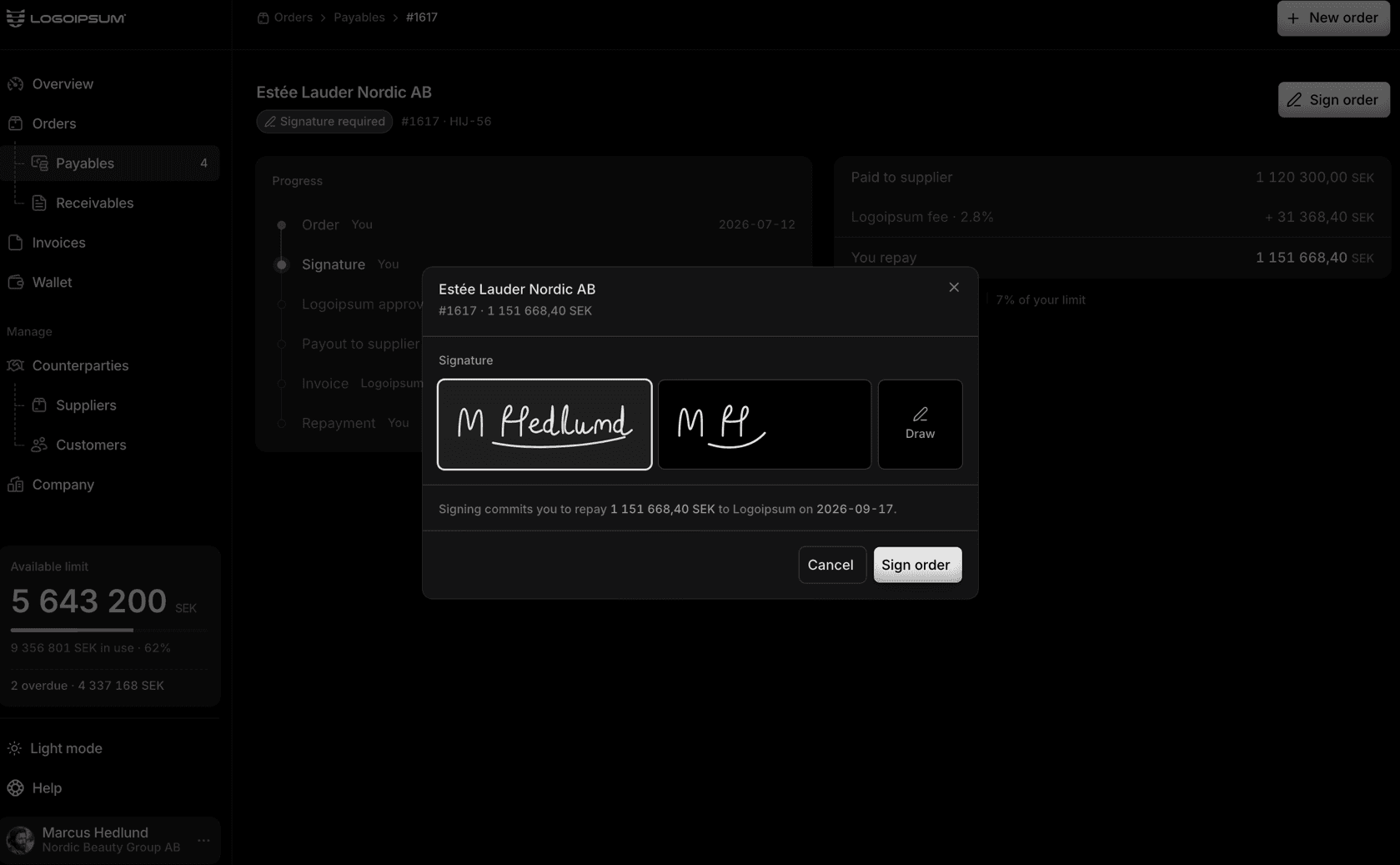
Task: Click the Receivables document icon
Action: pos(39,203)
